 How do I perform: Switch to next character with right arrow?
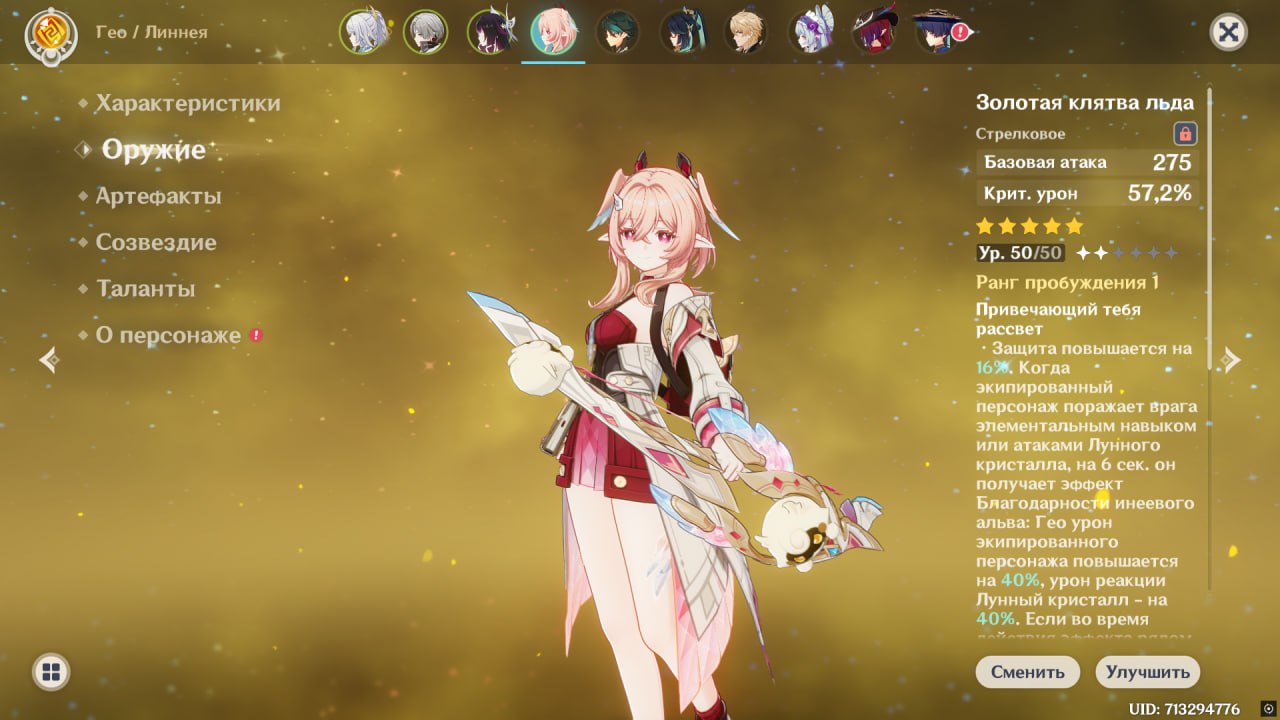tap(1231, 360)
